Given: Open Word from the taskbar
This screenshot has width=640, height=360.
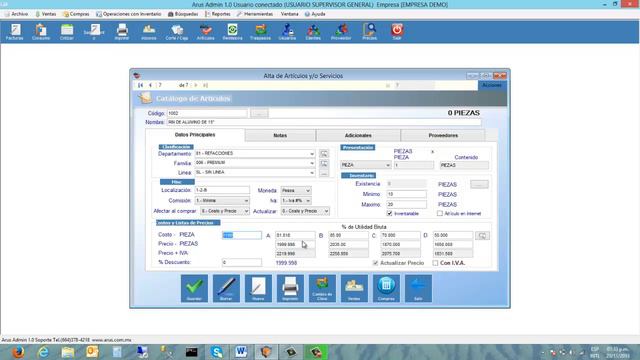Looking at the screenshot, I should 241,352.
